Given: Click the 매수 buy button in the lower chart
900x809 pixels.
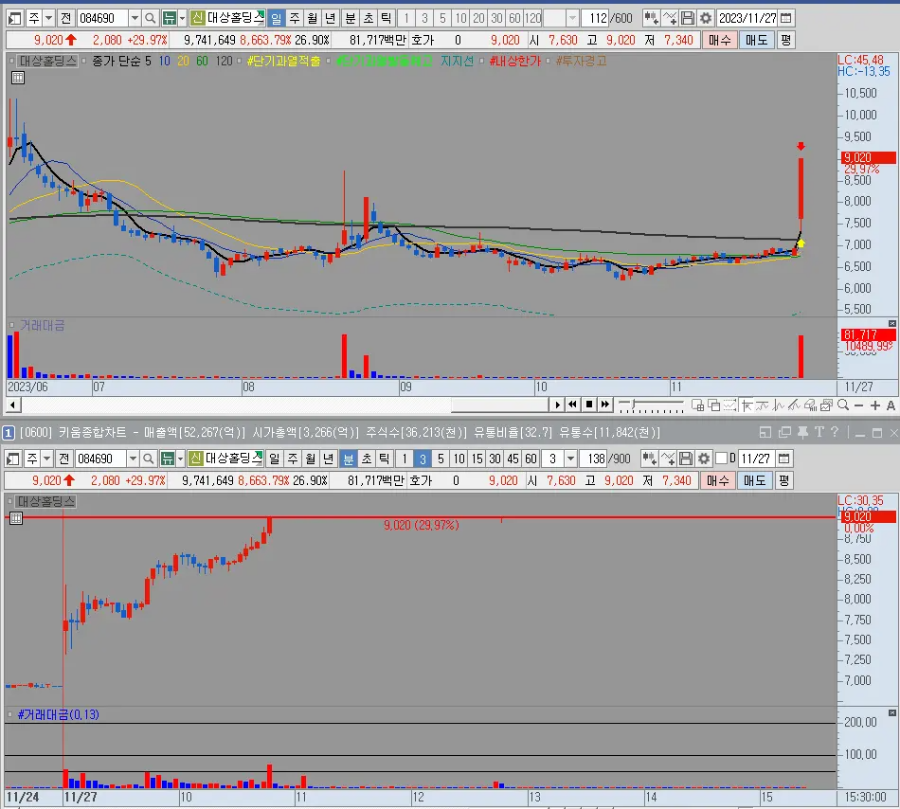Looking at the screenshot, I should tap(717, 481).
